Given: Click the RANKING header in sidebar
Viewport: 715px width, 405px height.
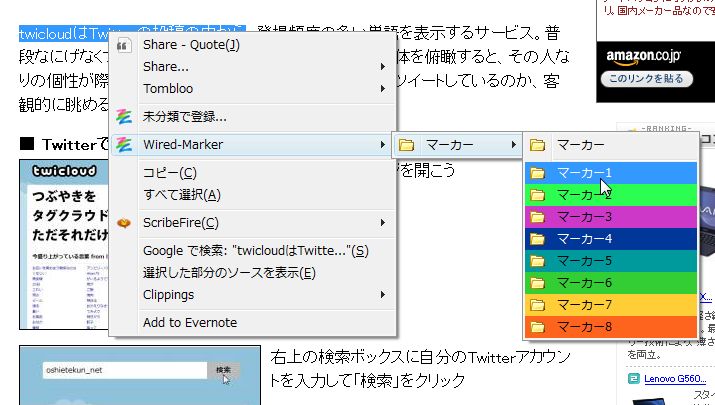Looking at the screenshot, I should [666, 128].
